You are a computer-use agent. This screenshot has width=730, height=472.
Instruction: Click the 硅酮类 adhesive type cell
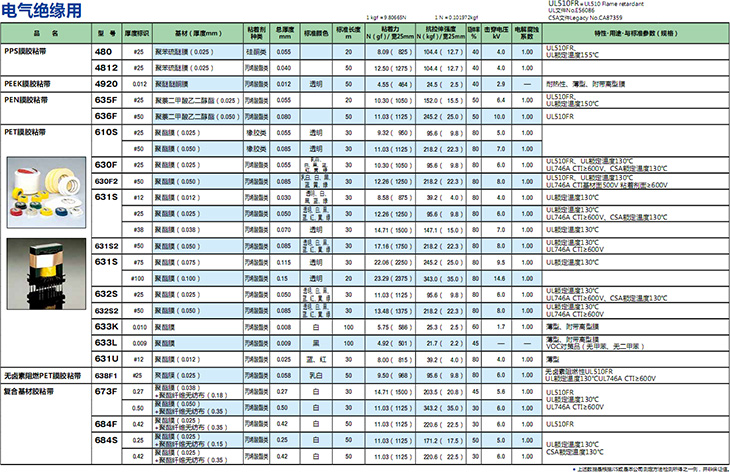coord(256,52)
